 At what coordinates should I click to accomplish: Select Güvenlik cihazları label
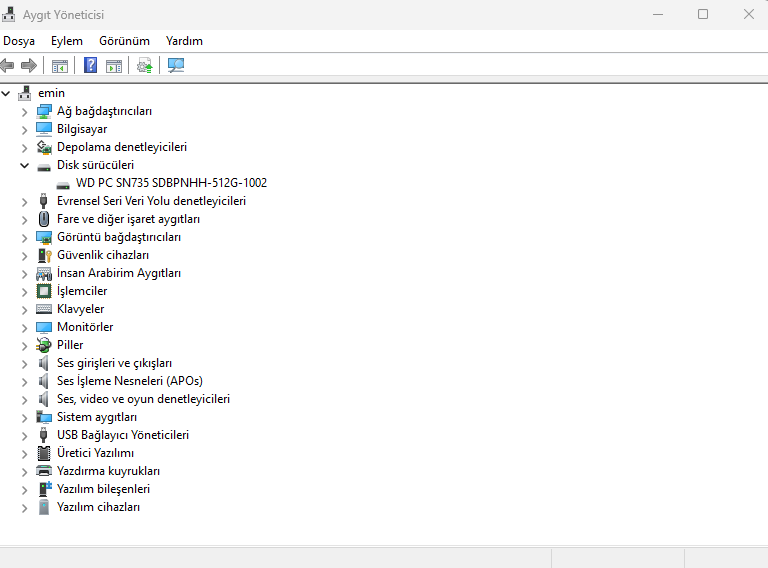click(103, 255)
